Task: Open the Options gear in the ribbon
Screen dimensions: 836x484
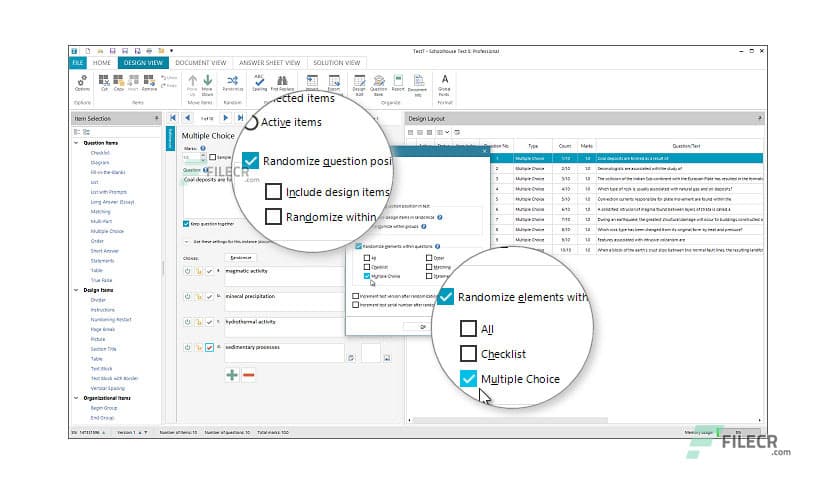Action: point(82,83)
